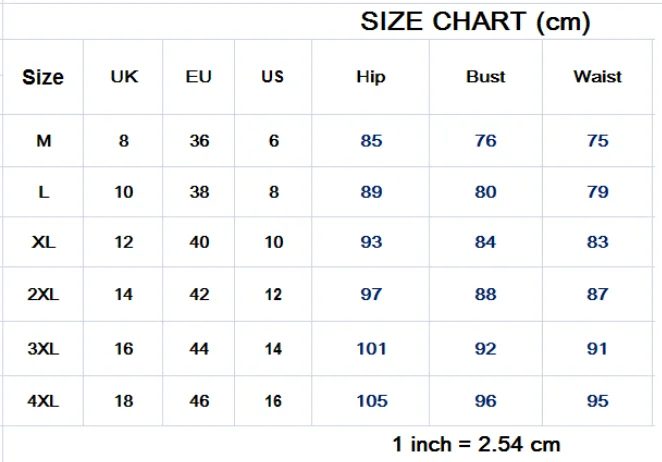Select the Size column header
This screenshot has width=662, height=462.
click(43, 77)
